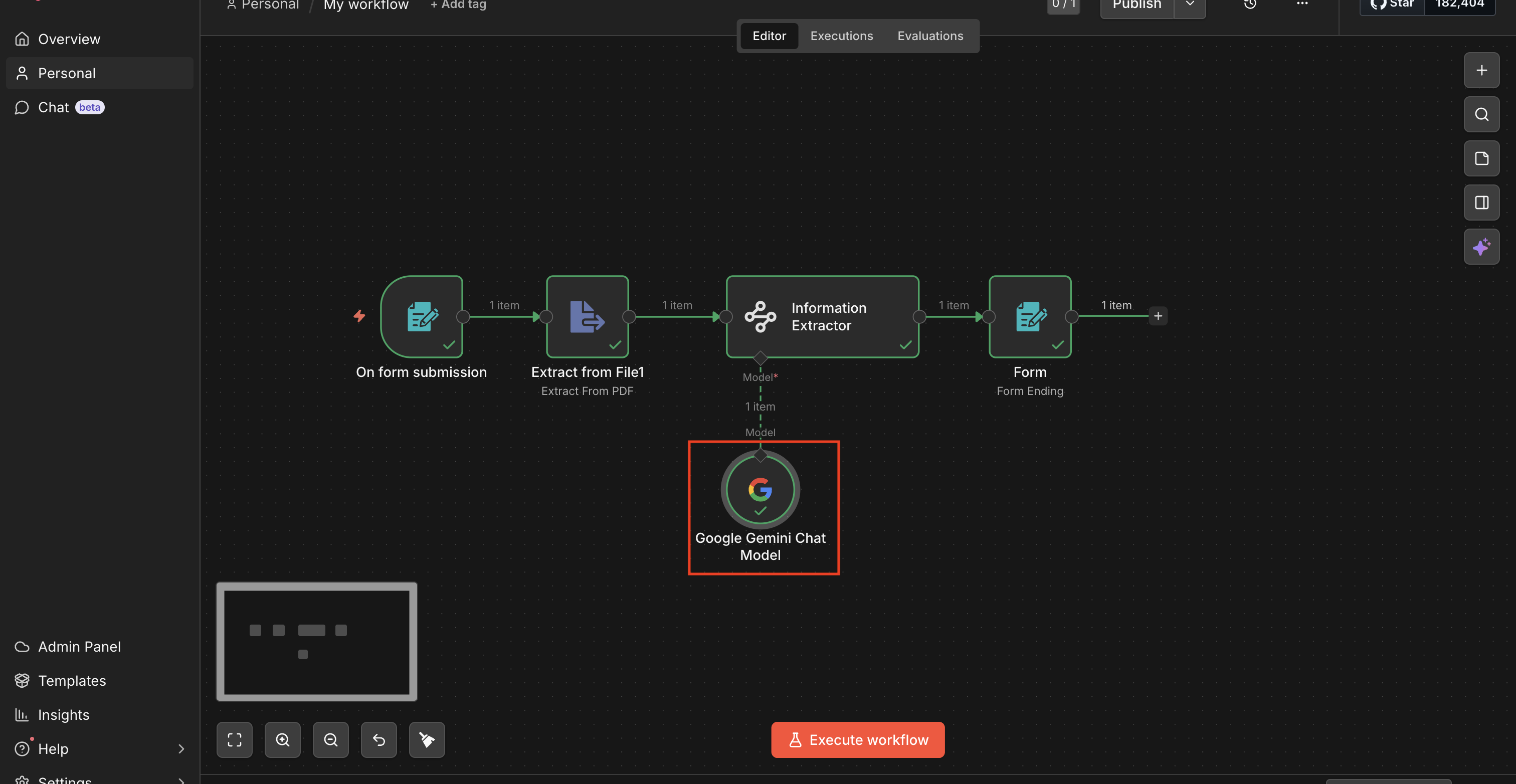Open the Templates sidebar item
1516x784 pixels.
(x=72, y=680)
